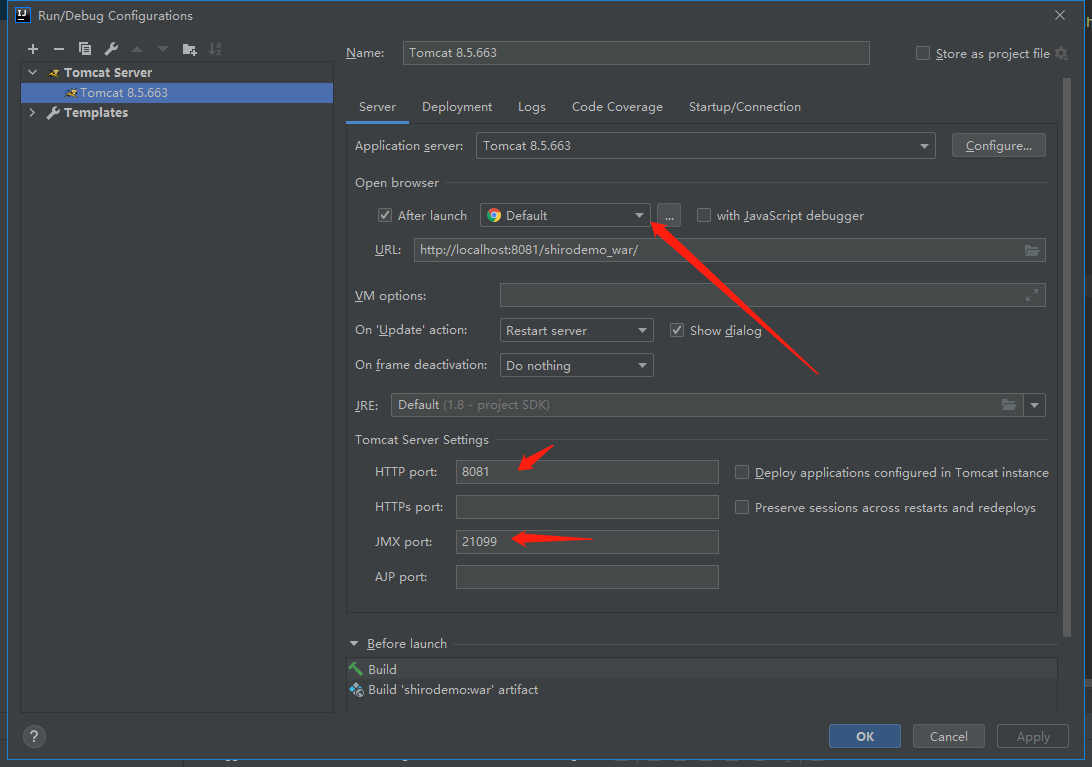Open Application server dropdown
The width and height of the screenshot is (1092, 767).
click(x=705, y=146)
